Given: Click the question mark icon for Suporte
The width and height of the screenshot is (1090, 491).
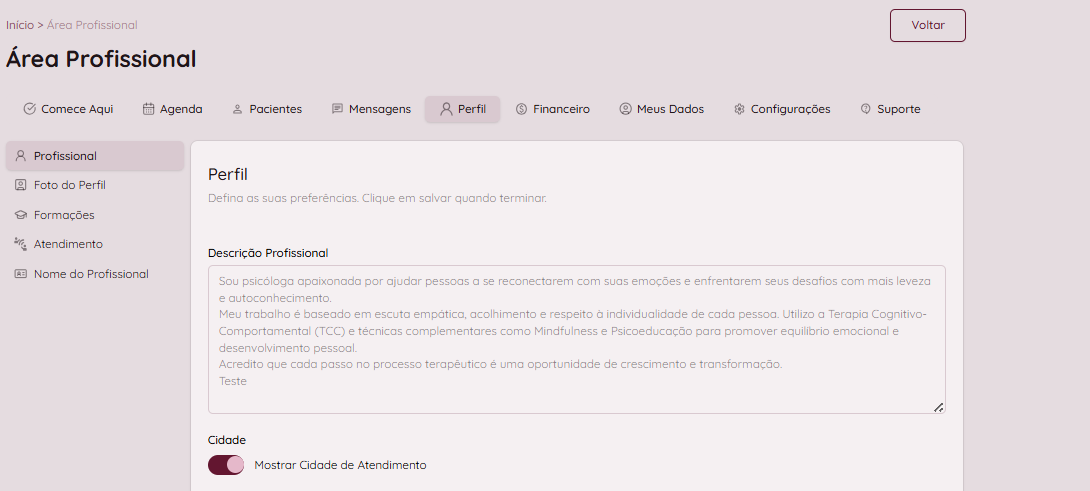Looking at the screenshot, I should [865, 109].
